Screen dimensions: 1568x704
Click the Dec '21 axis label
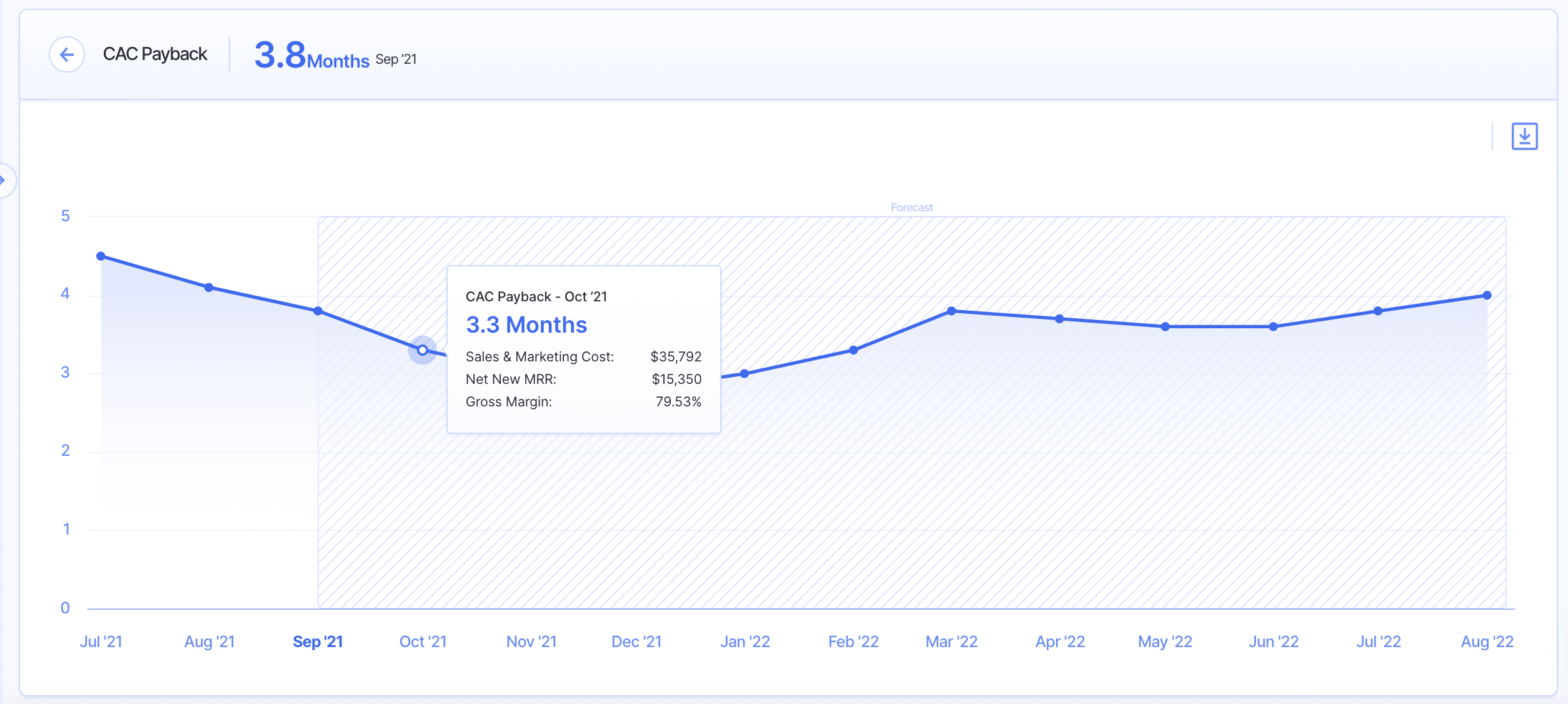tap(636, 641)
